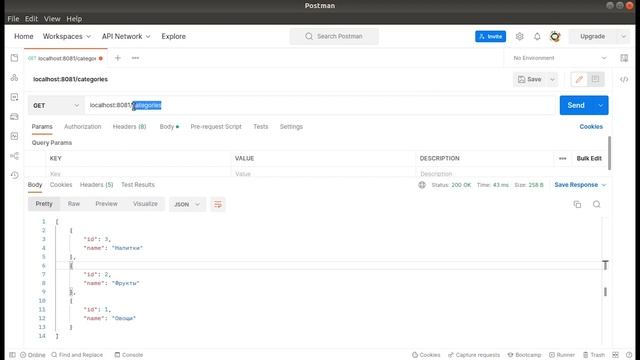The image size is (640, 360).
Task: Open the environment quick look icon
Action: [x=624, y=58]
